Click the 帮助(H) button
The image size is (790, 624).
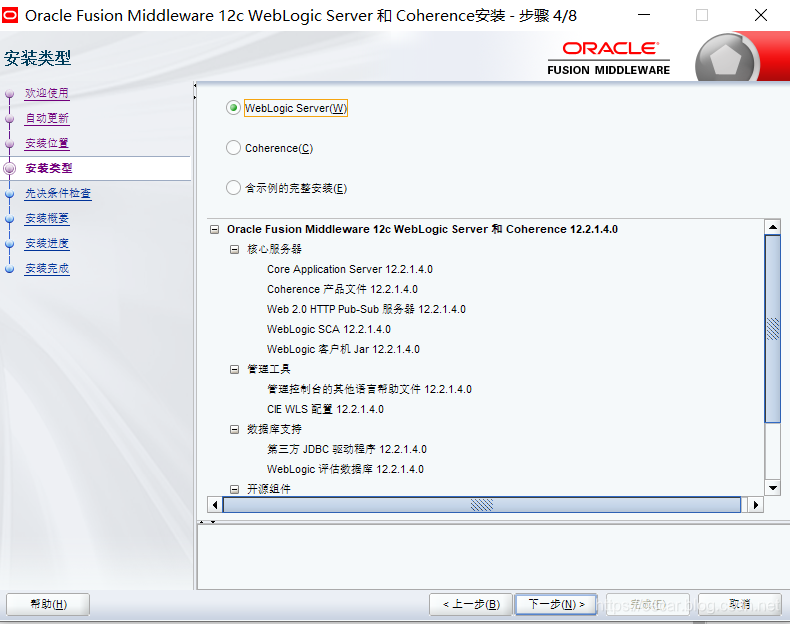pos(48,604)
